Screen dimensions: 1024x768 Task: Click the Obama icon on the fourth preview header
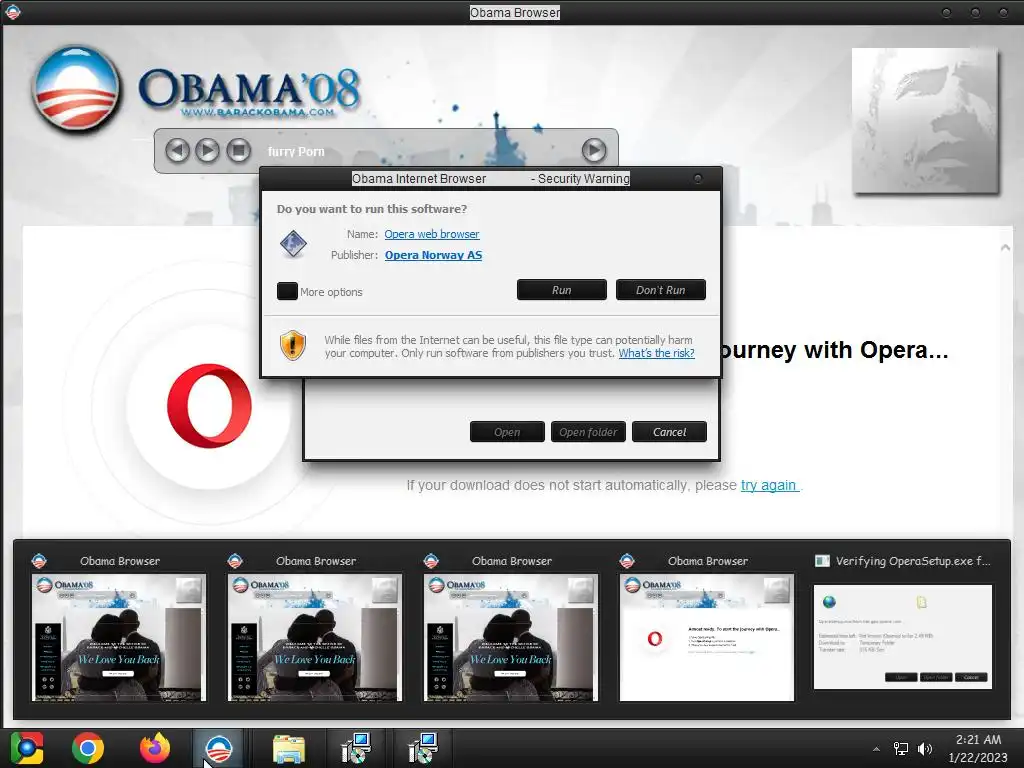pos(628,560)
